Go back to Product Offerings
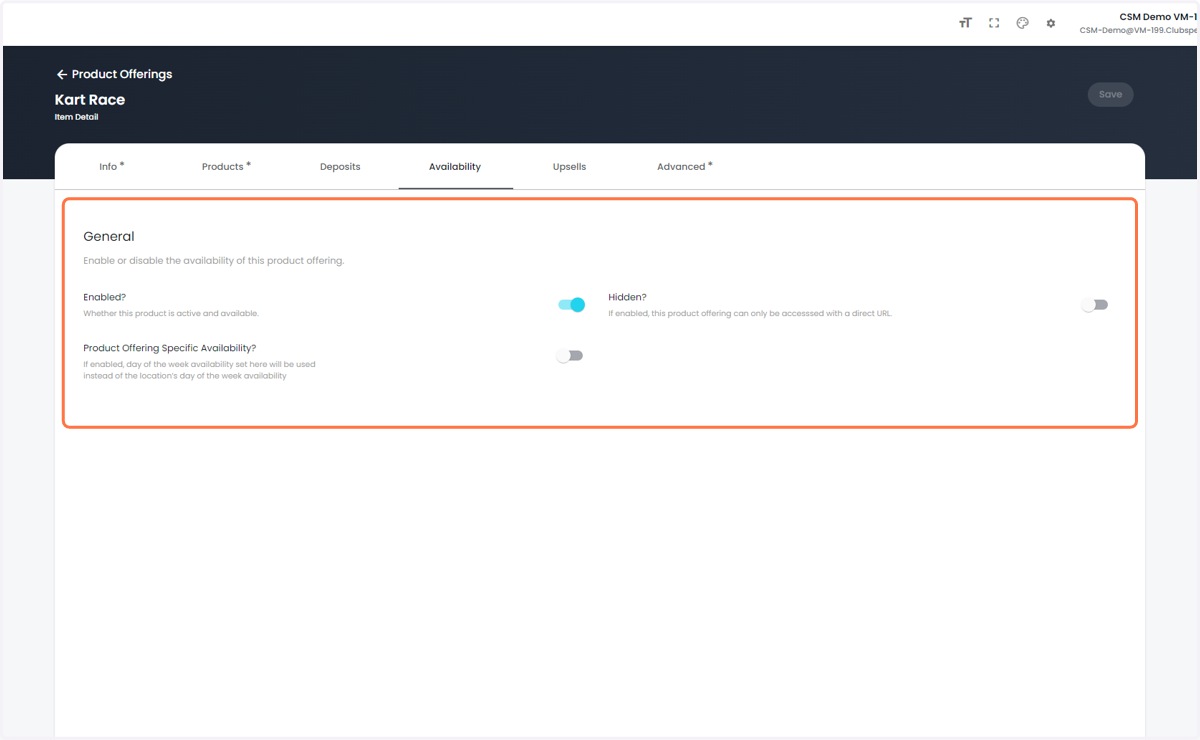This screenshot has height=740, width=1200. (114, 74)
